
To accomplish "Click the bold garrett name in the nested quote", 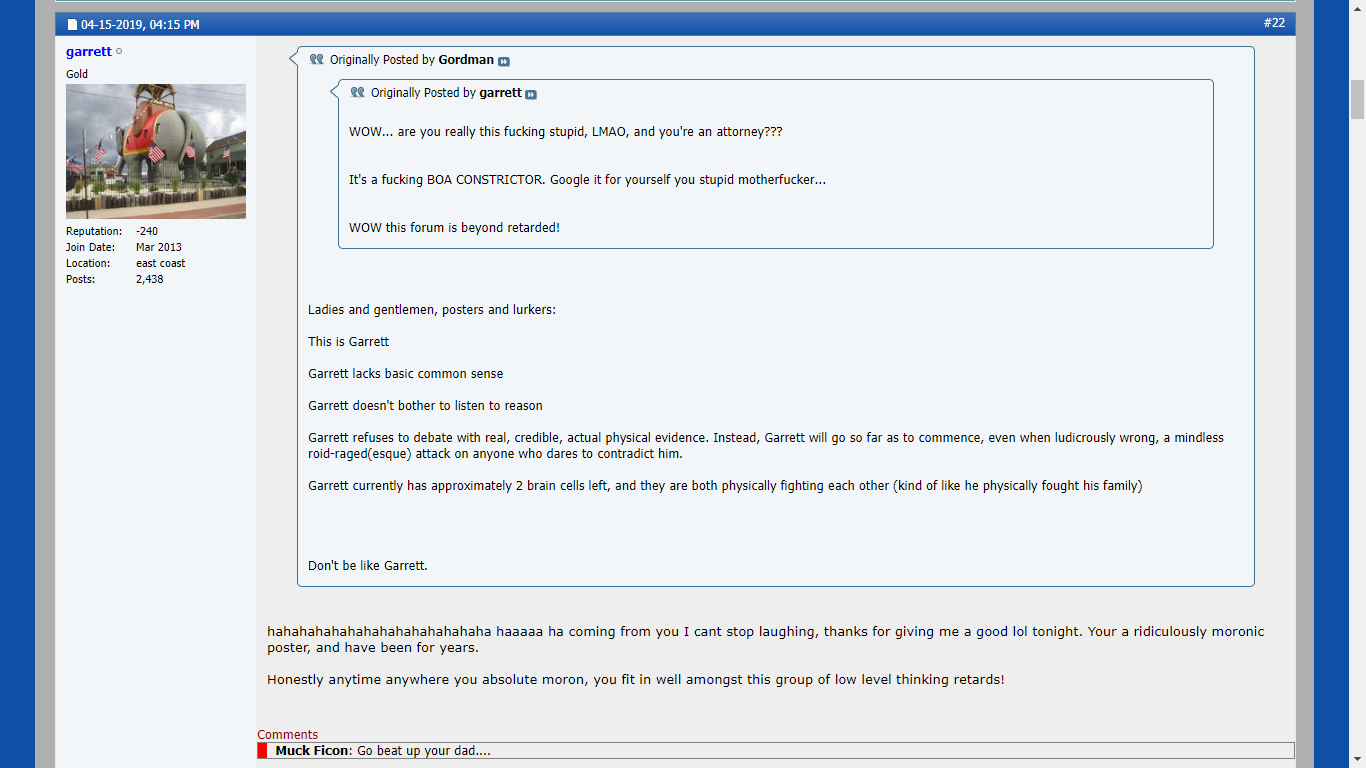I will click(500, 93).
